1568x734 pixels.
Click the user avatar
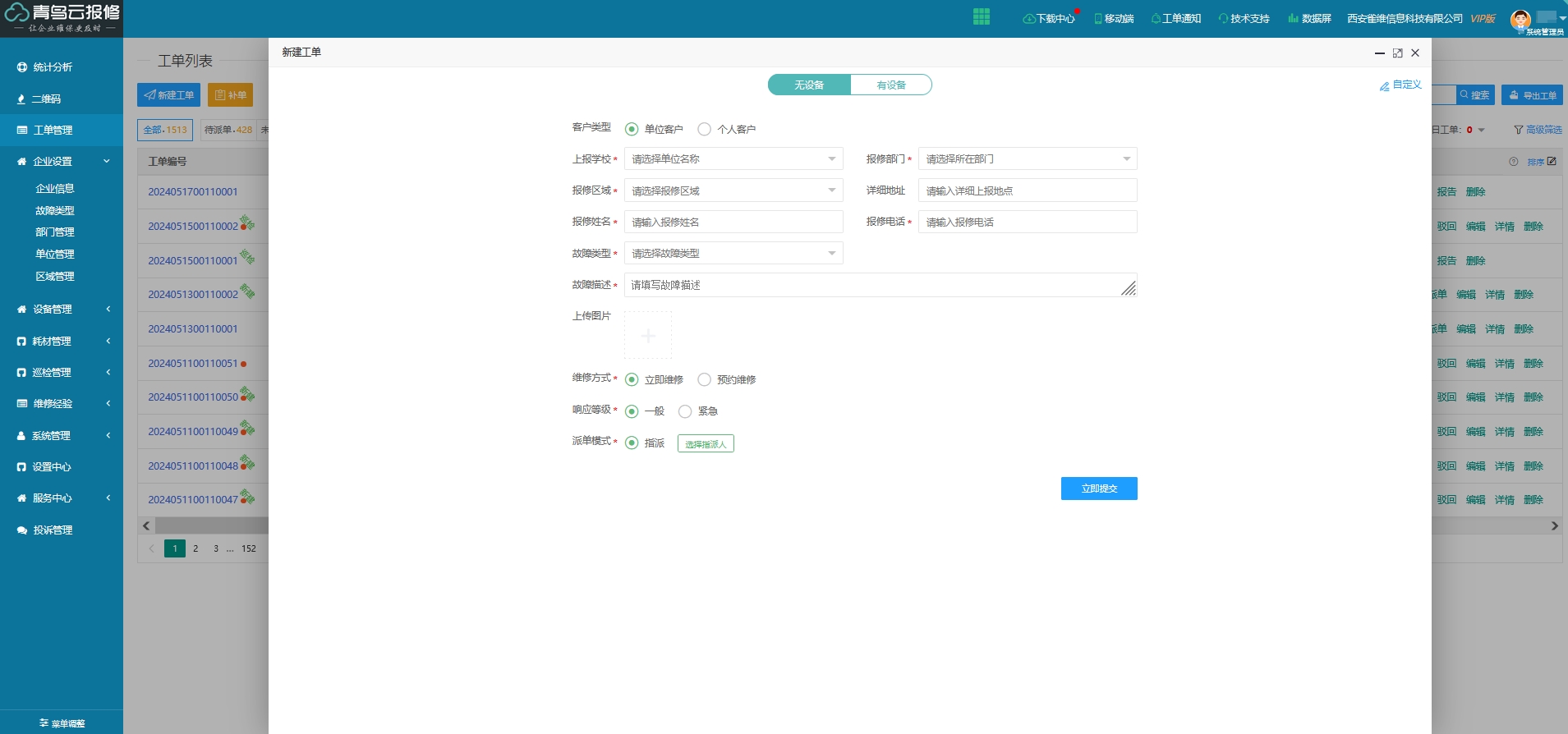(x=1520, y=20)
